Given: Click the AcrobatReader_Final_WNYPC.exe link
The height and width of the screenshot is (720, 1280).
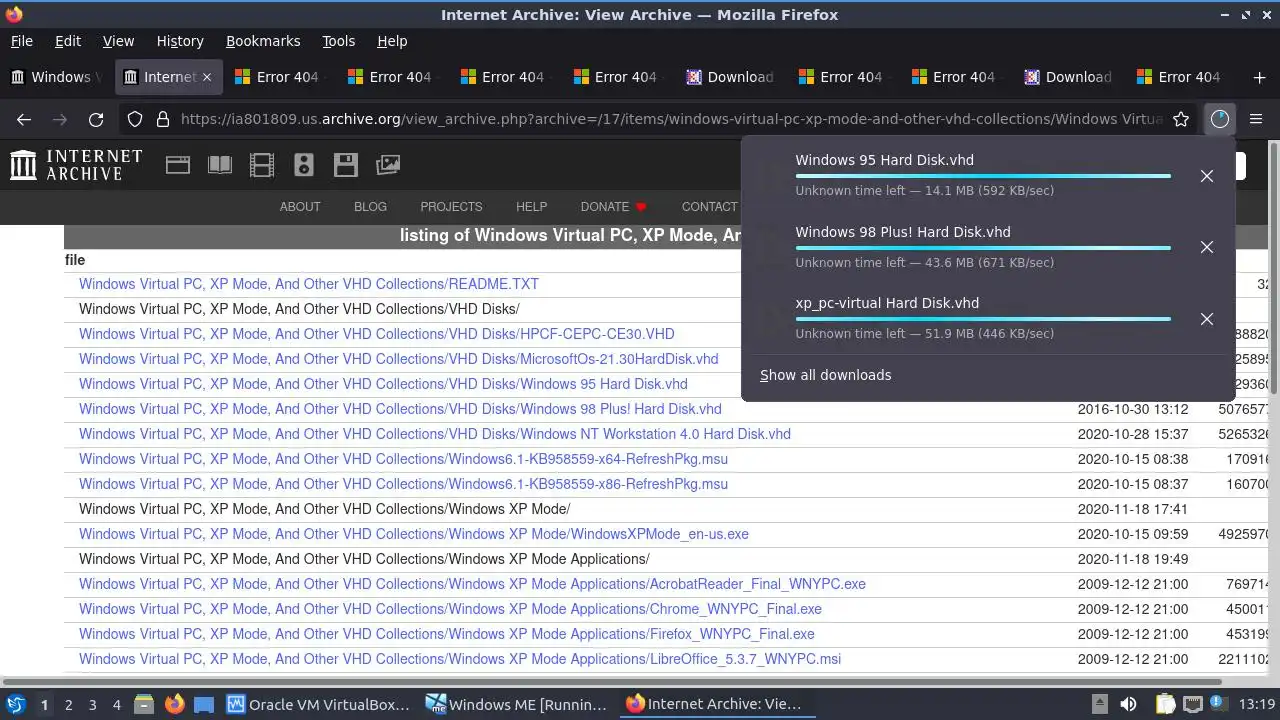Looking at the screenshot, I should tap(472, 584).
